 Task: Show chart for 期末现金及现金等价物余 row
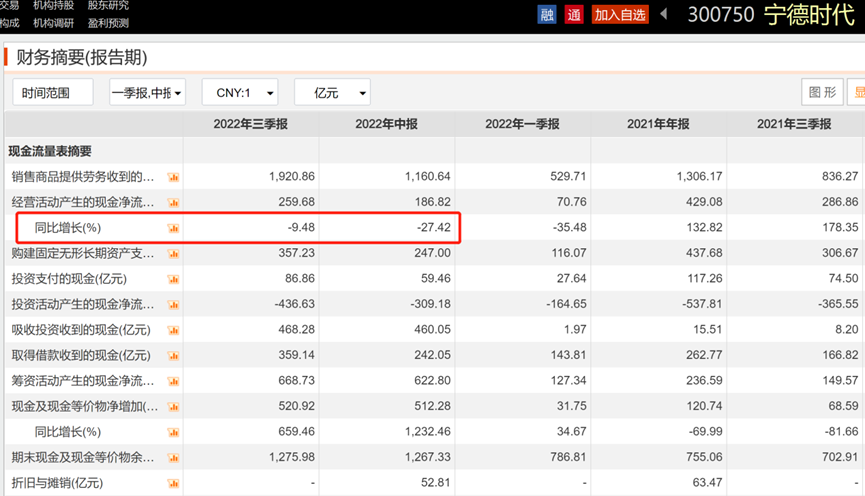(173, 458)
